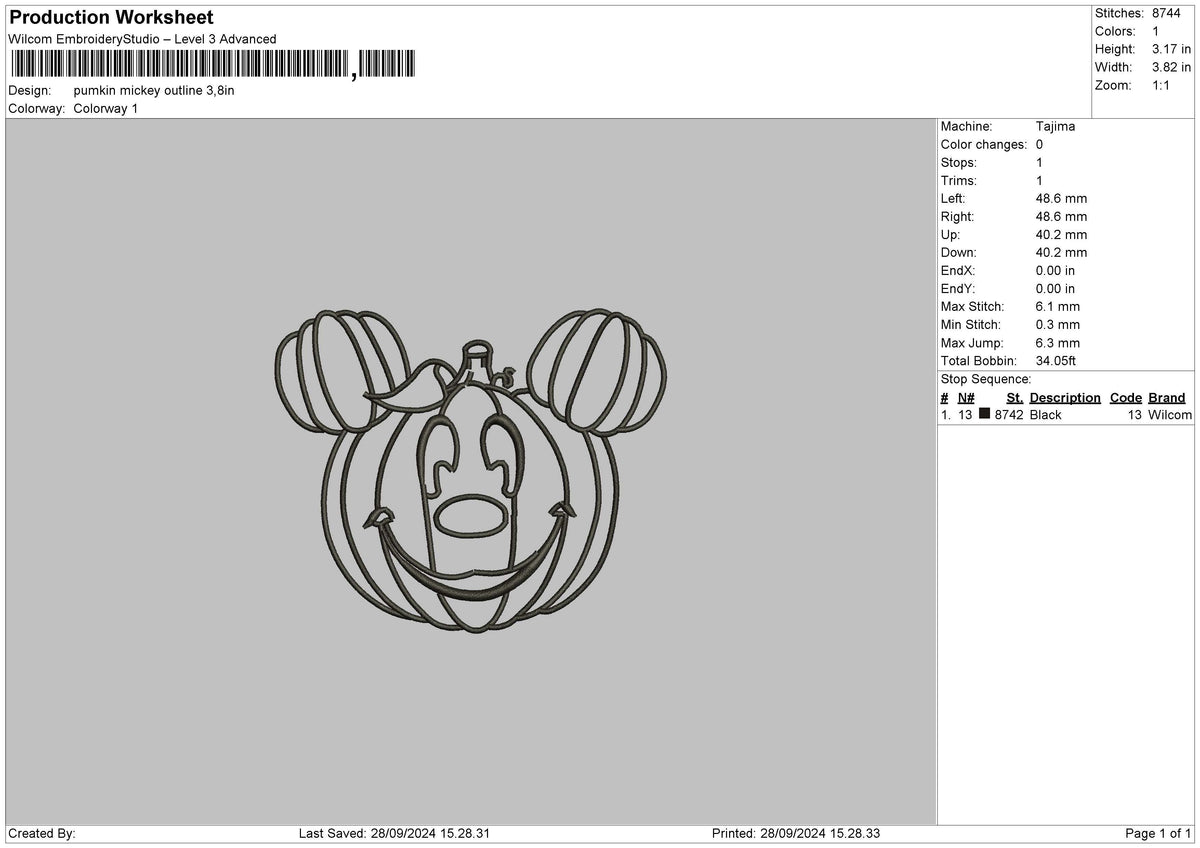Click the 'Machine:' label
The height and width of the screenshot is (848, 1200).
pos(967,126)
